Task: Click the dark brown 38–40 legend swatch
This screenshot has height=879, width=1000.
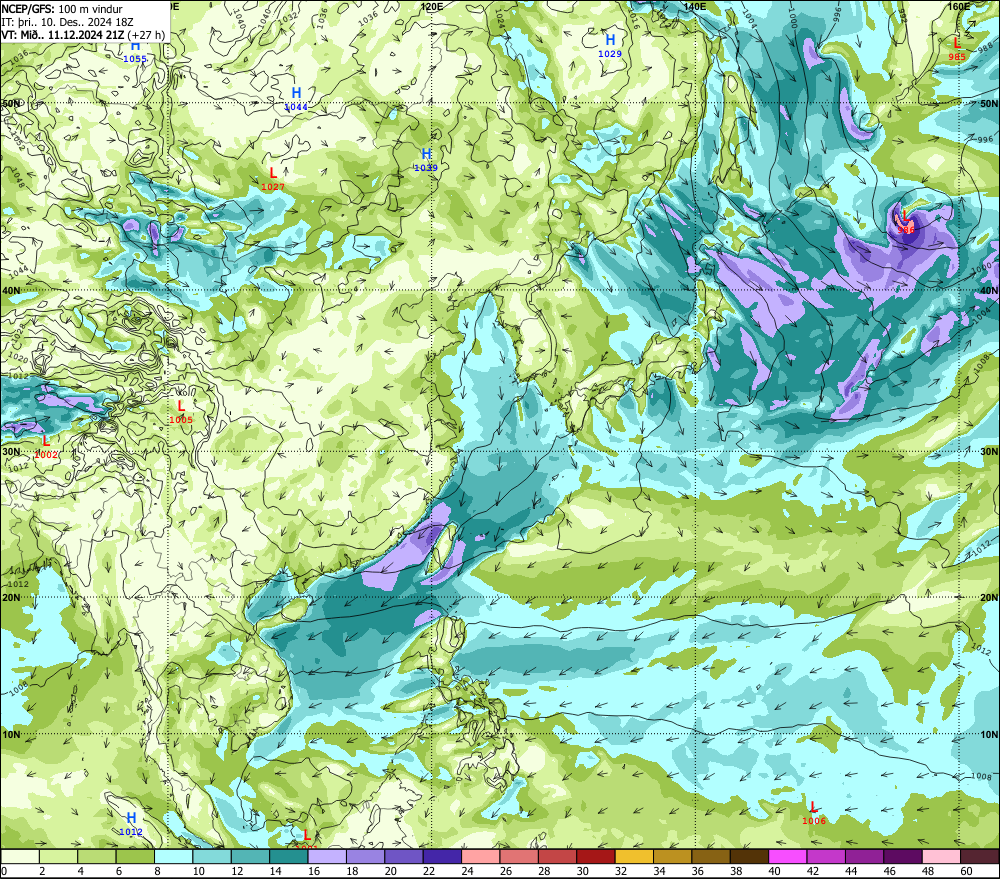Action: pyautogui.click(x=749, y=856)
